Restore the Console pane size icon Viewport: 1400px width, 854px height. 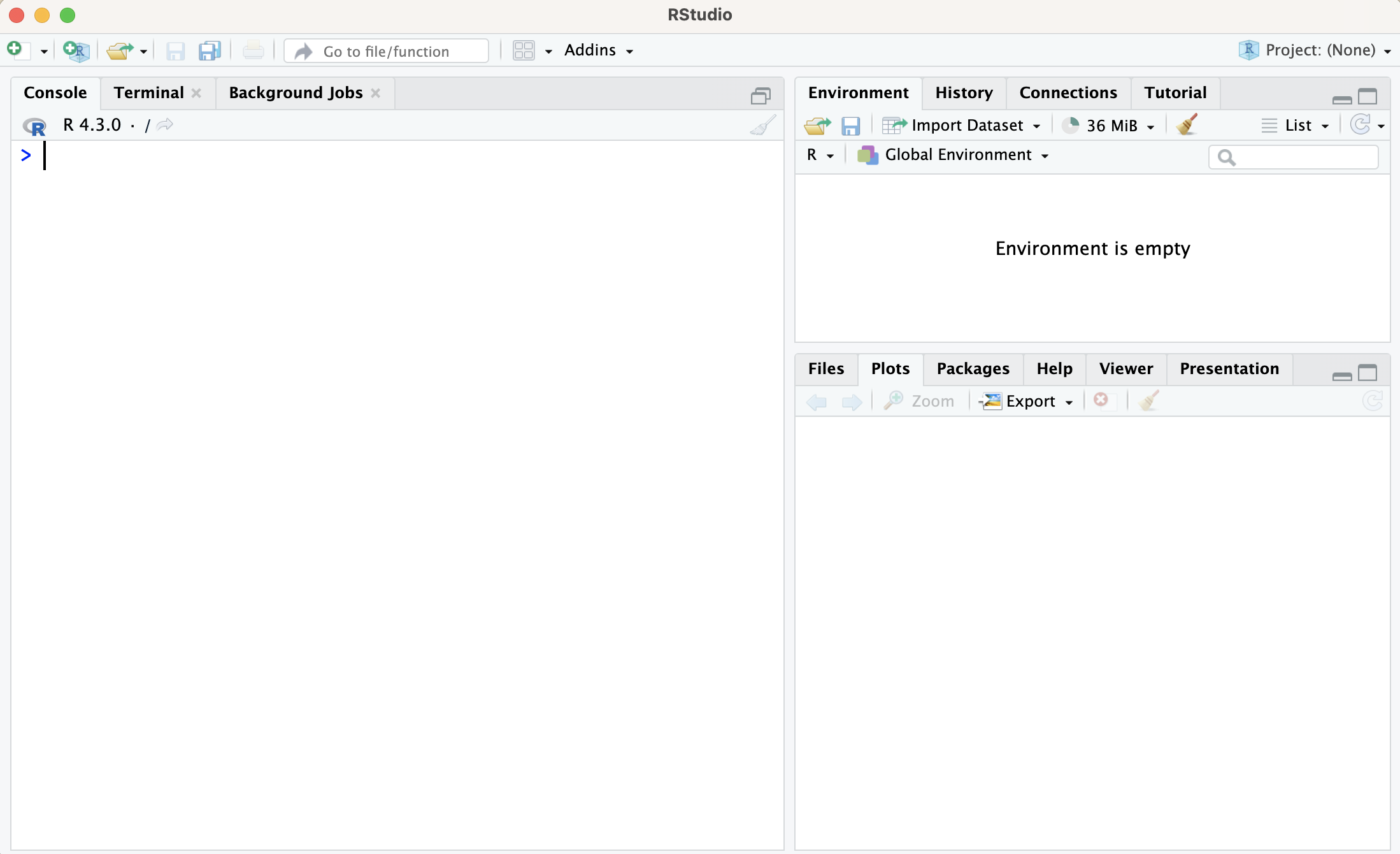pos(761,96)
